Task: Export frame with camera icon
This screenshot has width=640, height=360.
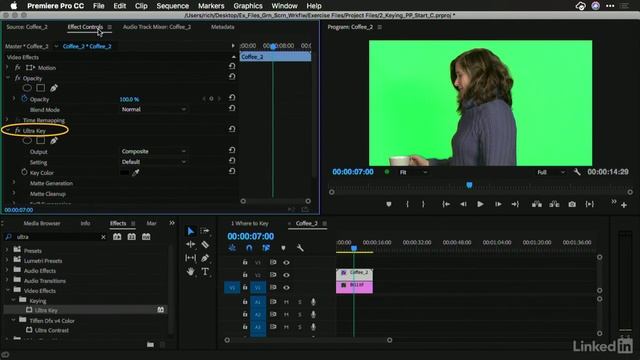Action: click(x=572, y=204)
